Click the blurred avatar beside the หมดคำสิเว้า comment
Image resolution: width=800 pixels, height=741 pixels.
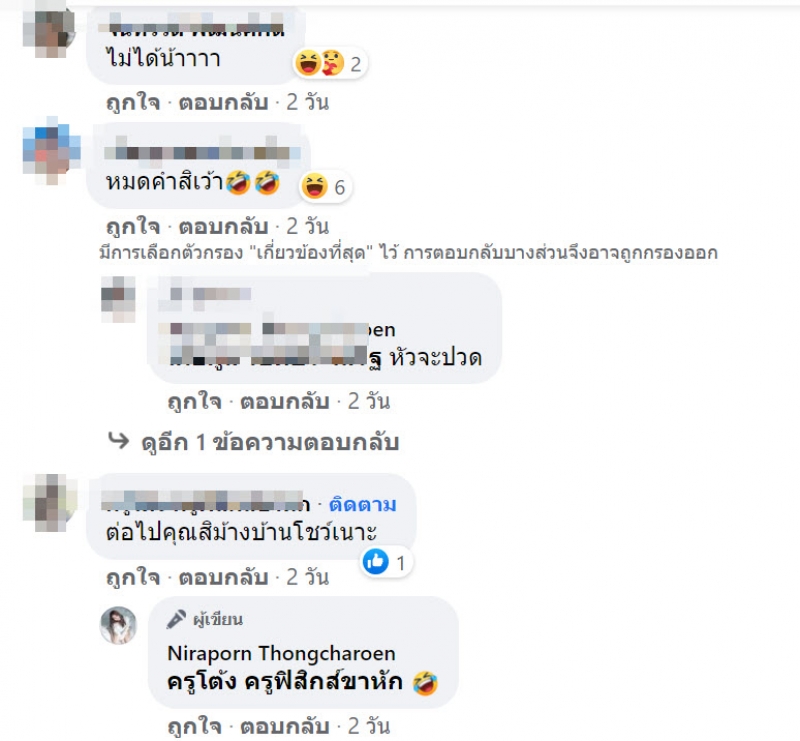coord(52,150)
